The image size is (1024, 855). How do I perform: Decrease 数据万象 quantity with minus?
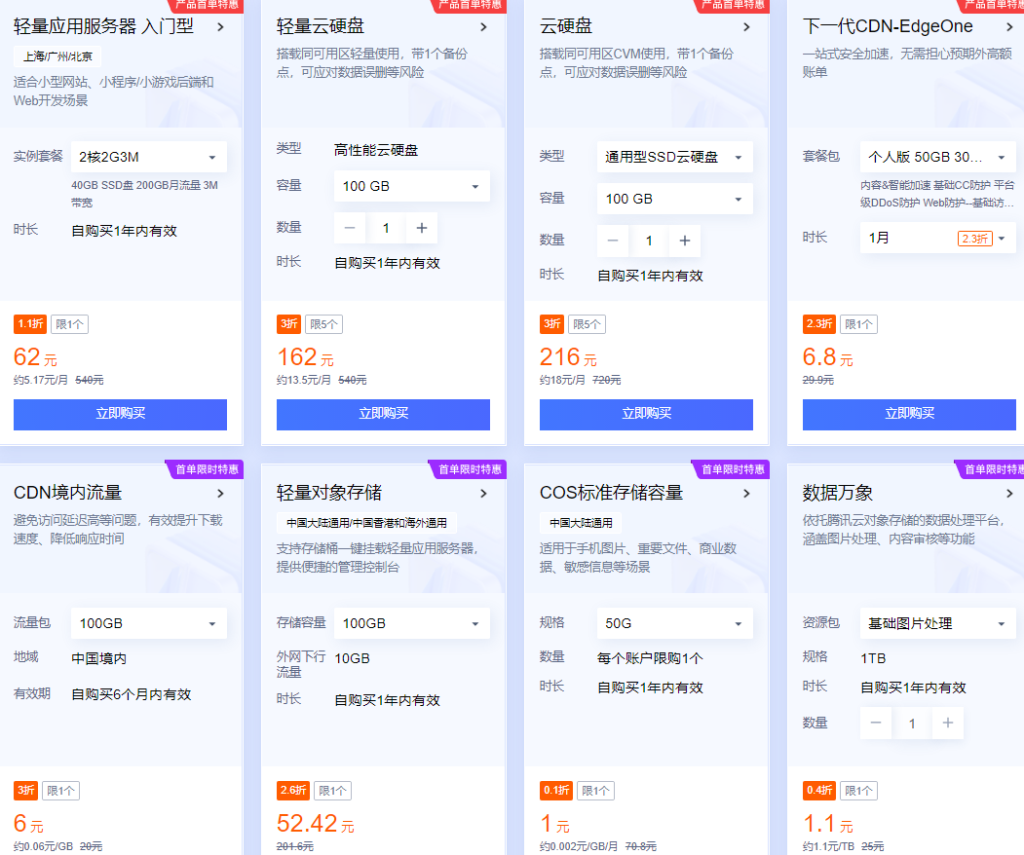[876, 723]
